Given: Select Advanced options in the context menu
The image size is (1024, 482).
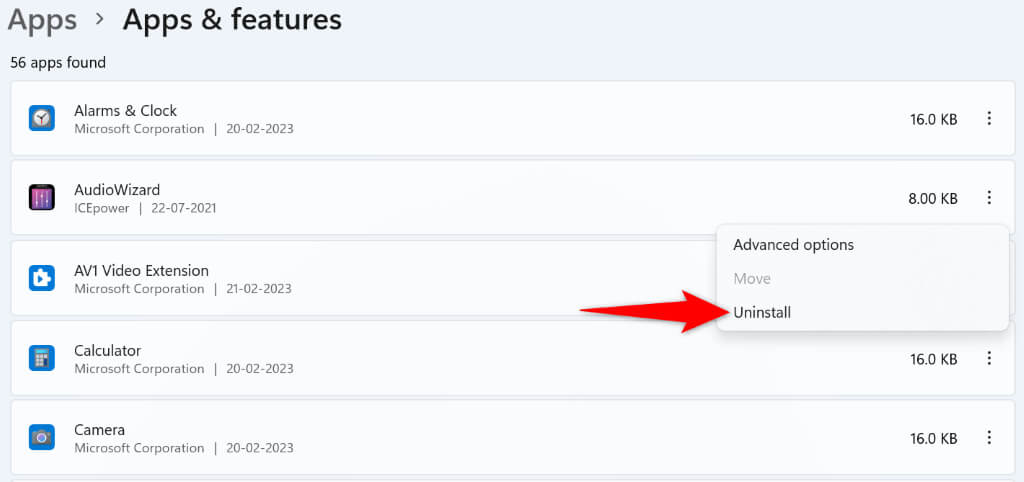Looking at the screenshot, I should tap(793, 245).
